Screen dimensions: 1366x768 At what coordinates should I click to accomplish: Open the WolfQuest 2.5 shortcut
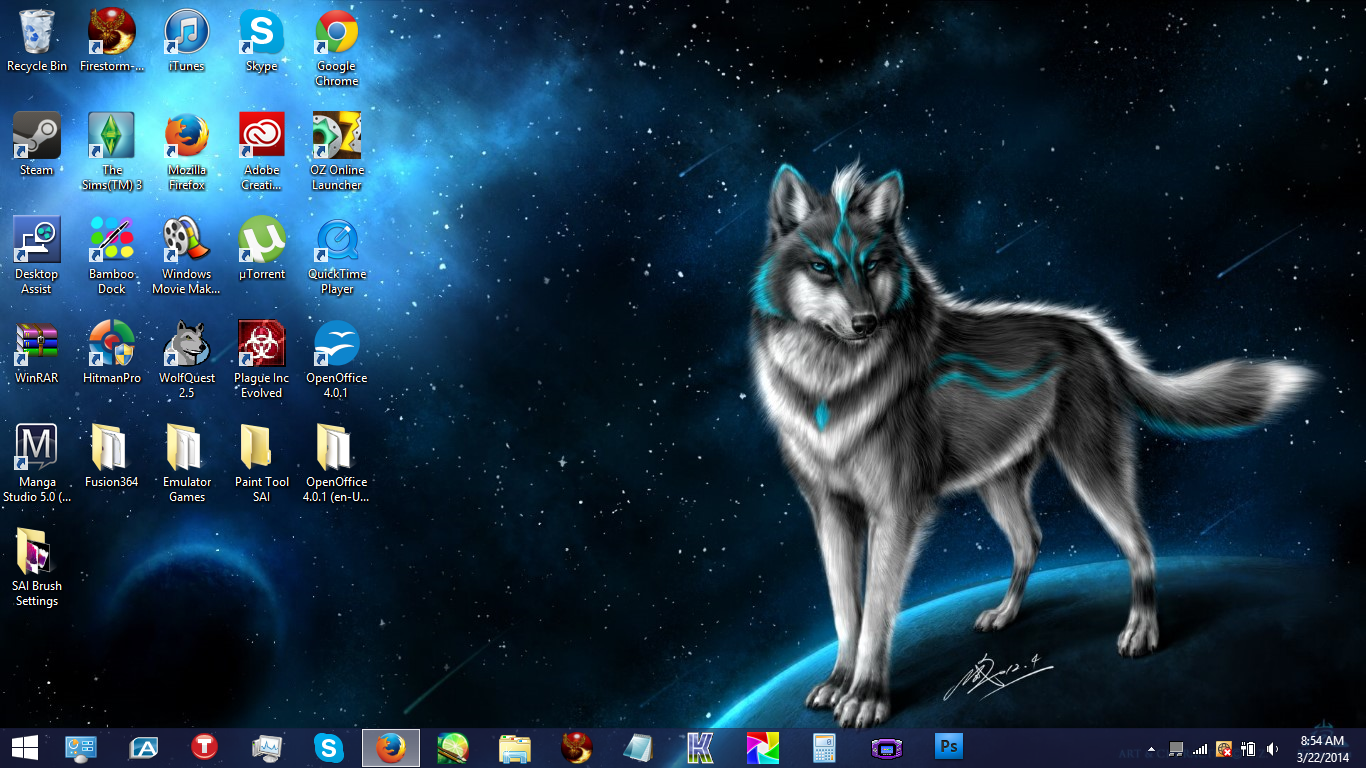point(187,345)
